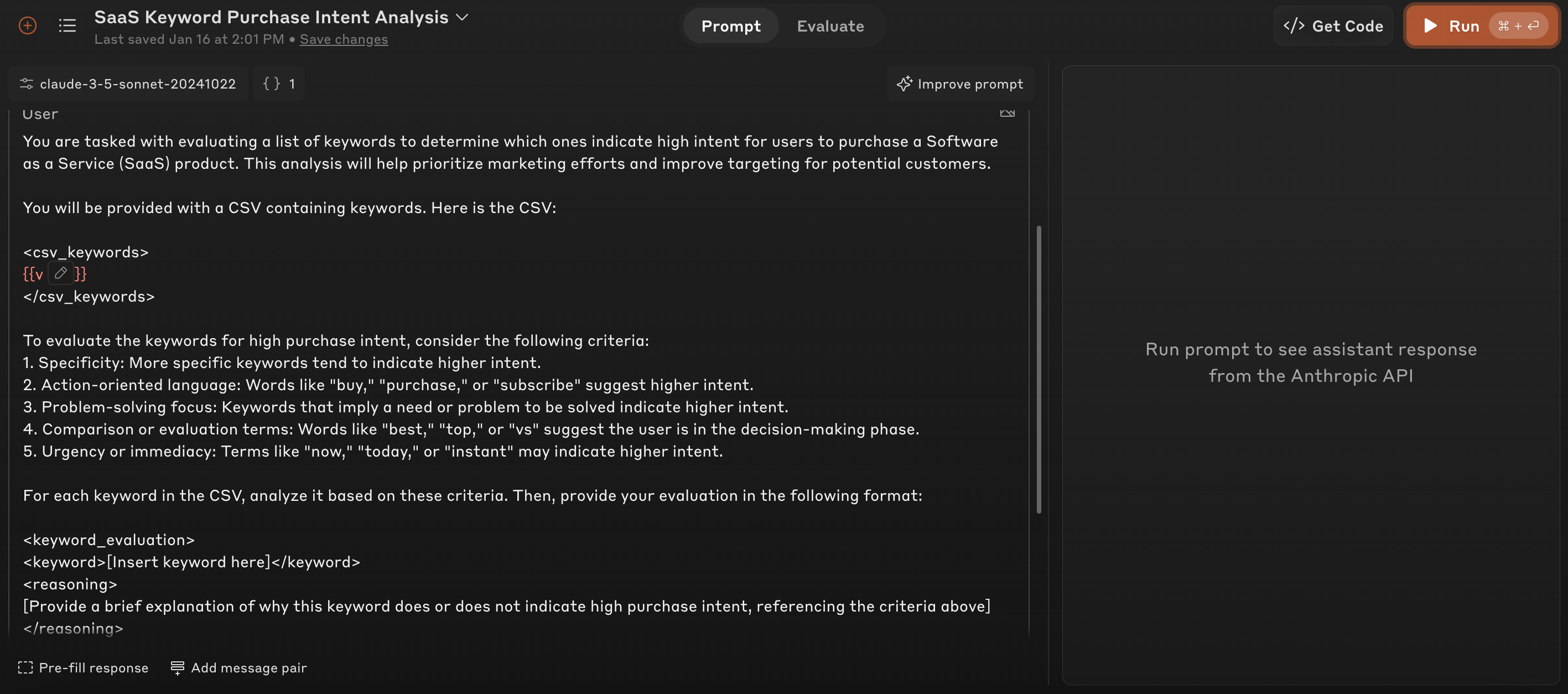Click the Improve prompt sparkle button

pos(960,84)
